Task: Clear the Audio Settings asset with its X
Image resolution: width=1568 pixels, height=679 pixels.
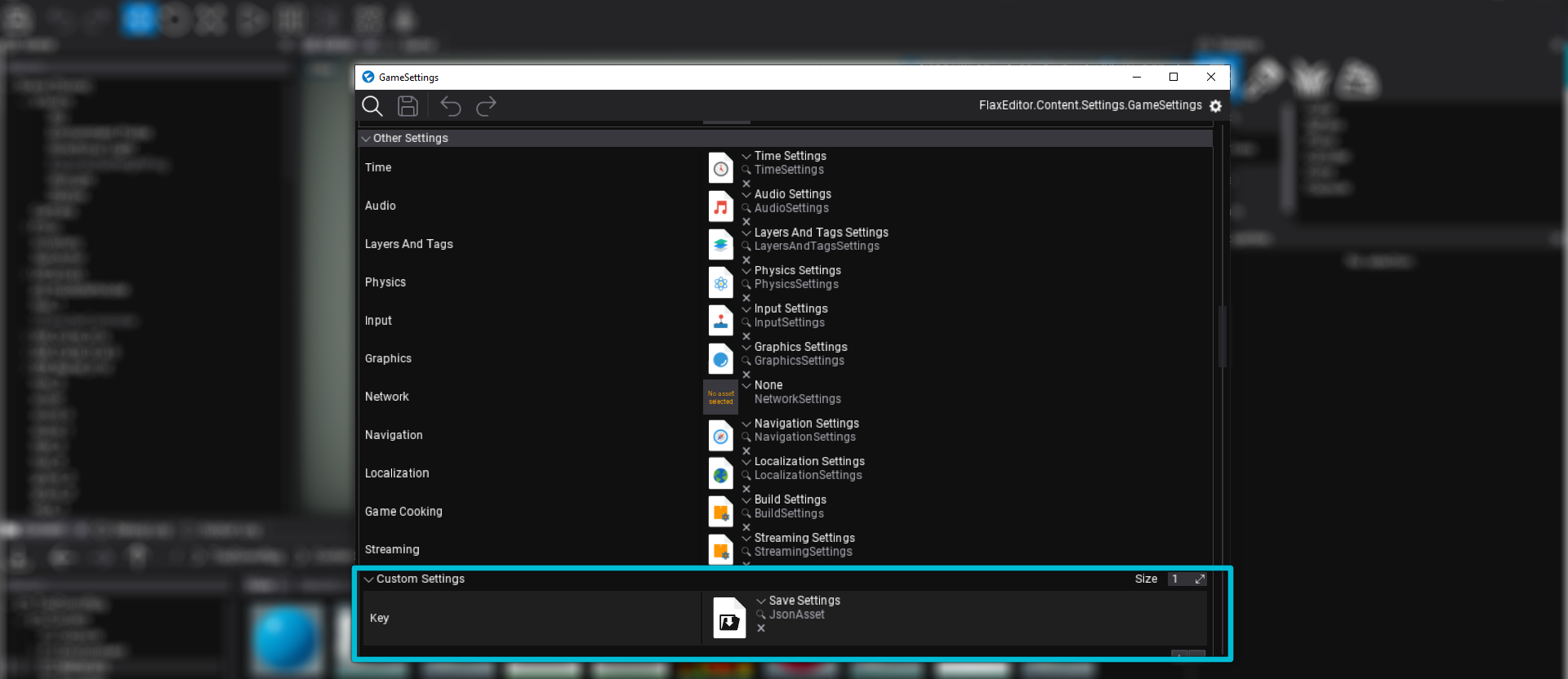Action: (746, 221)
